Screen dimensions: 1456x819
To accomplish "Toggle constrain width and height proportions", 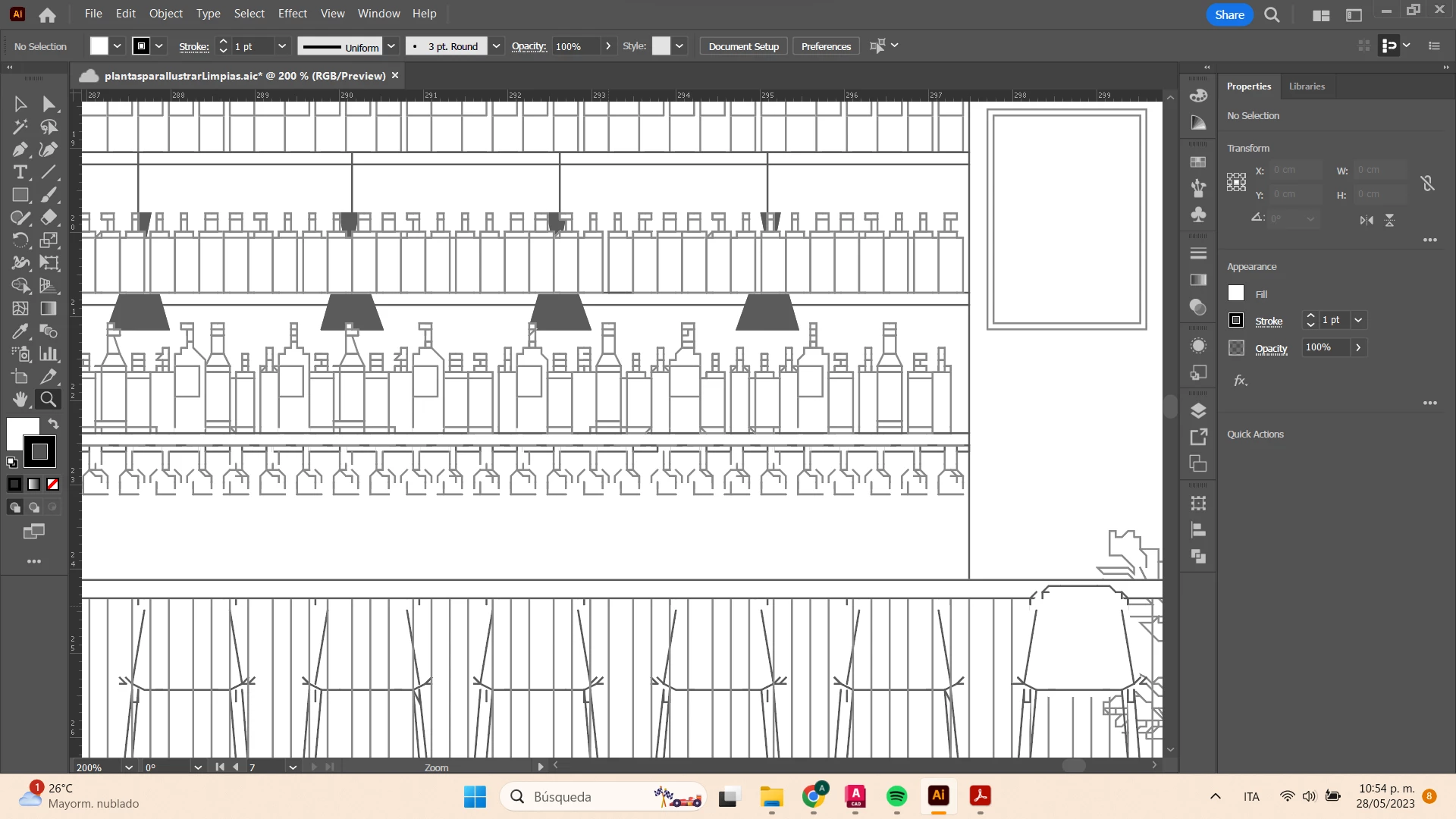I will coord(1428,183).
